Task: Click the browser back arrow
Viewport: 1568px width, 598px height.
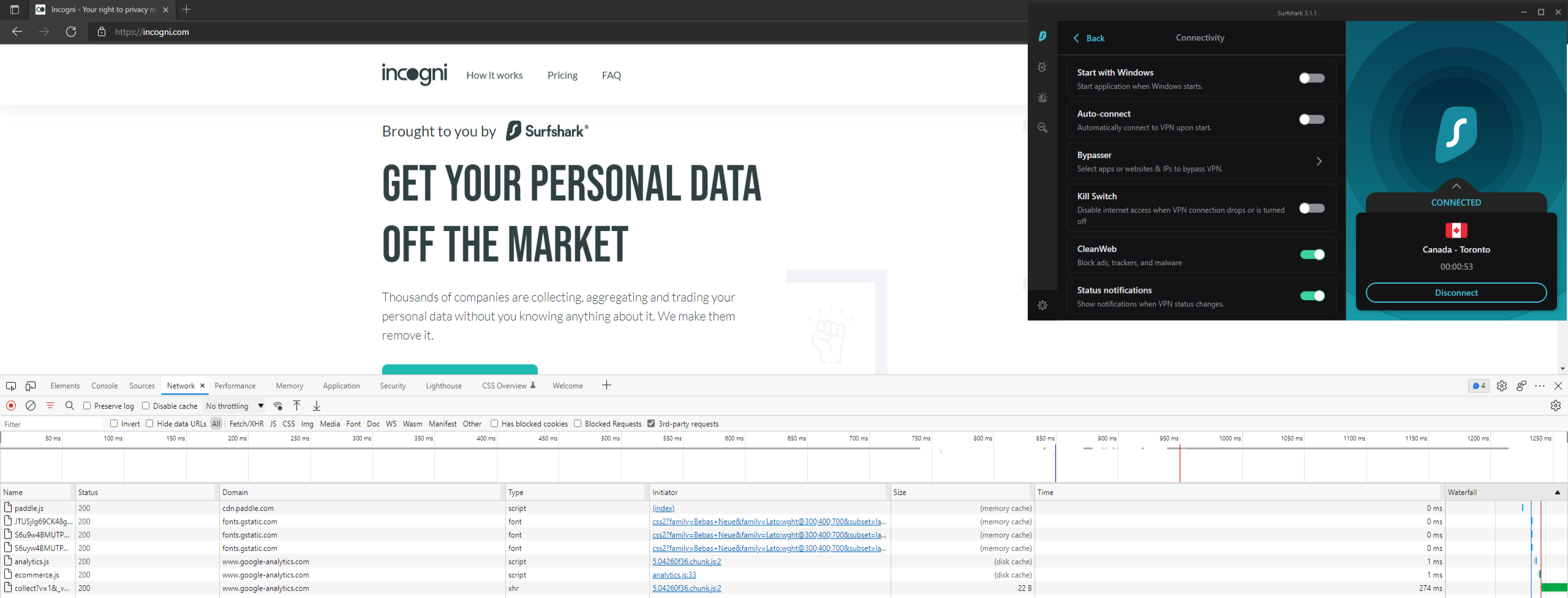Action: [x=17, y=32]
